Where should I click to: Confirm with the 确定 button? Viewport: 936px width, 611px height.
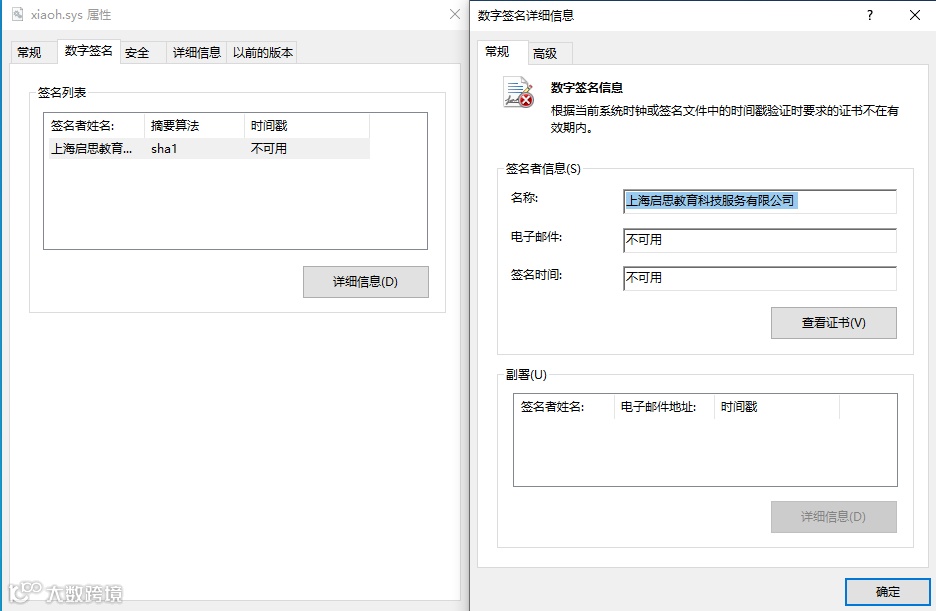(x=888, y=592)
